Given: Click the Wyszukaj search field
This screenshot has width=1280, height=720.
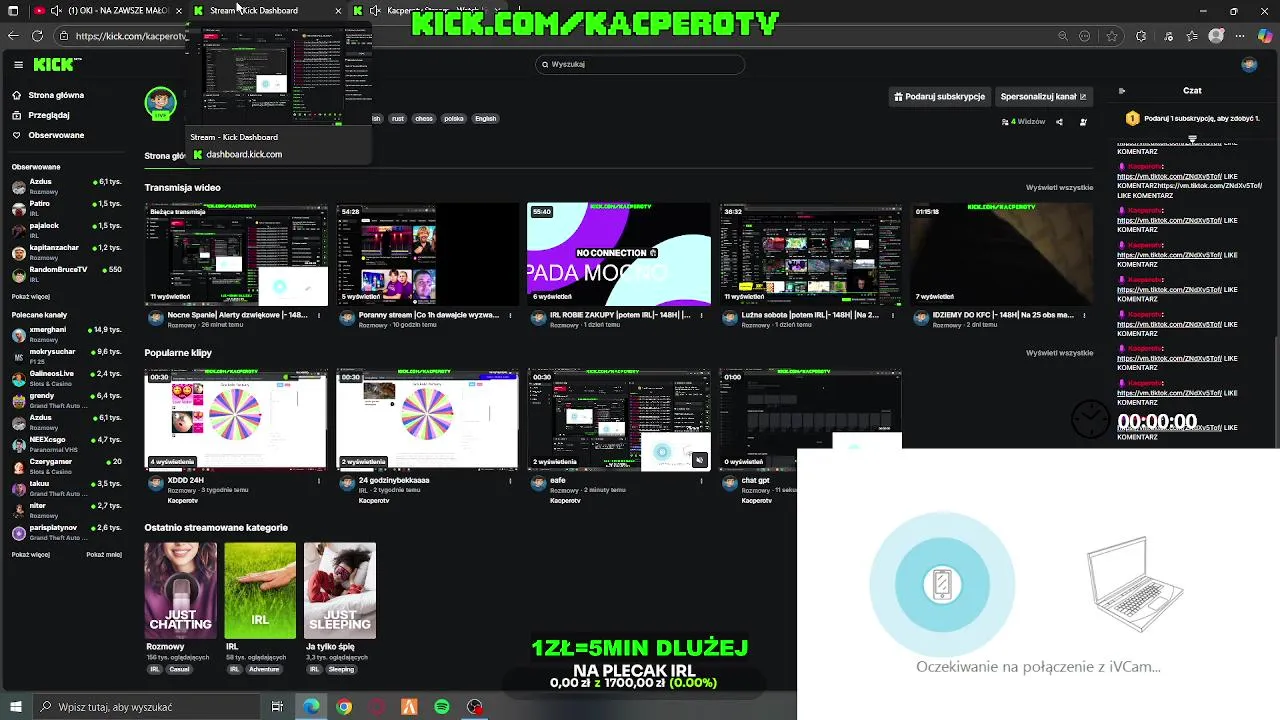Looking at the screenshot, I should pyautogui.click(x=640, y=64).
